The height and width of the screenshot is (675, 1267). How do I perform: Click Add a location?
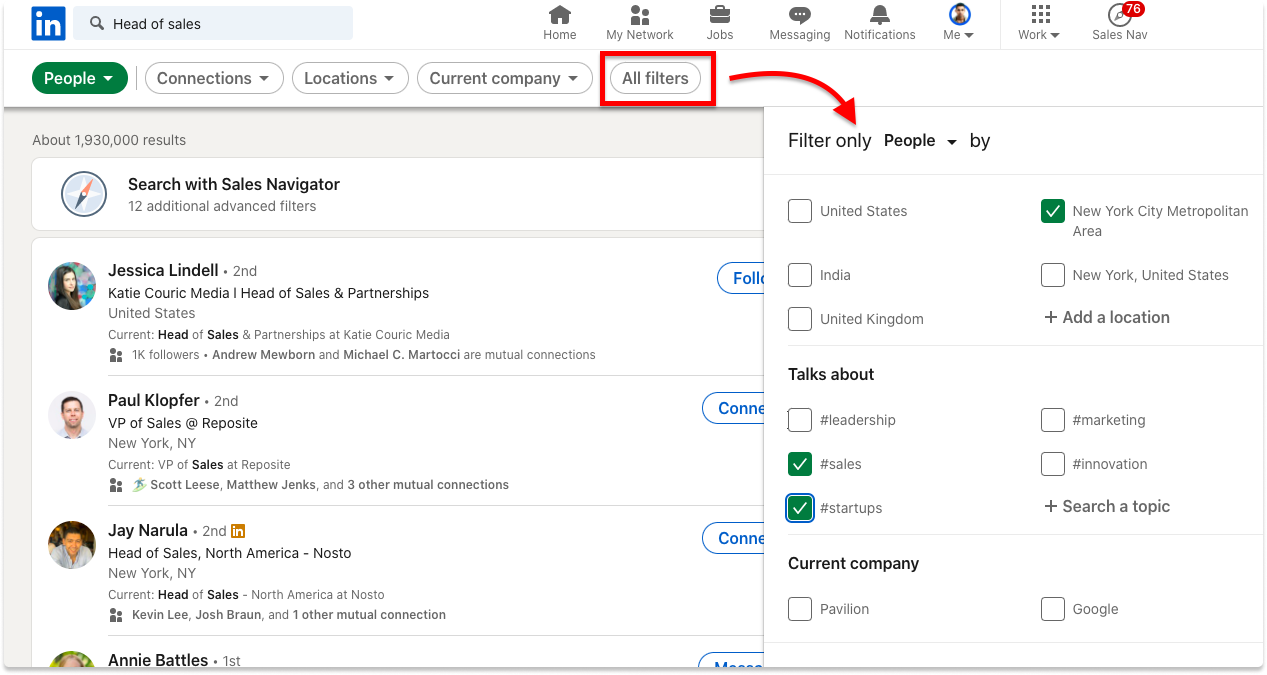[x=1107, y=317]
